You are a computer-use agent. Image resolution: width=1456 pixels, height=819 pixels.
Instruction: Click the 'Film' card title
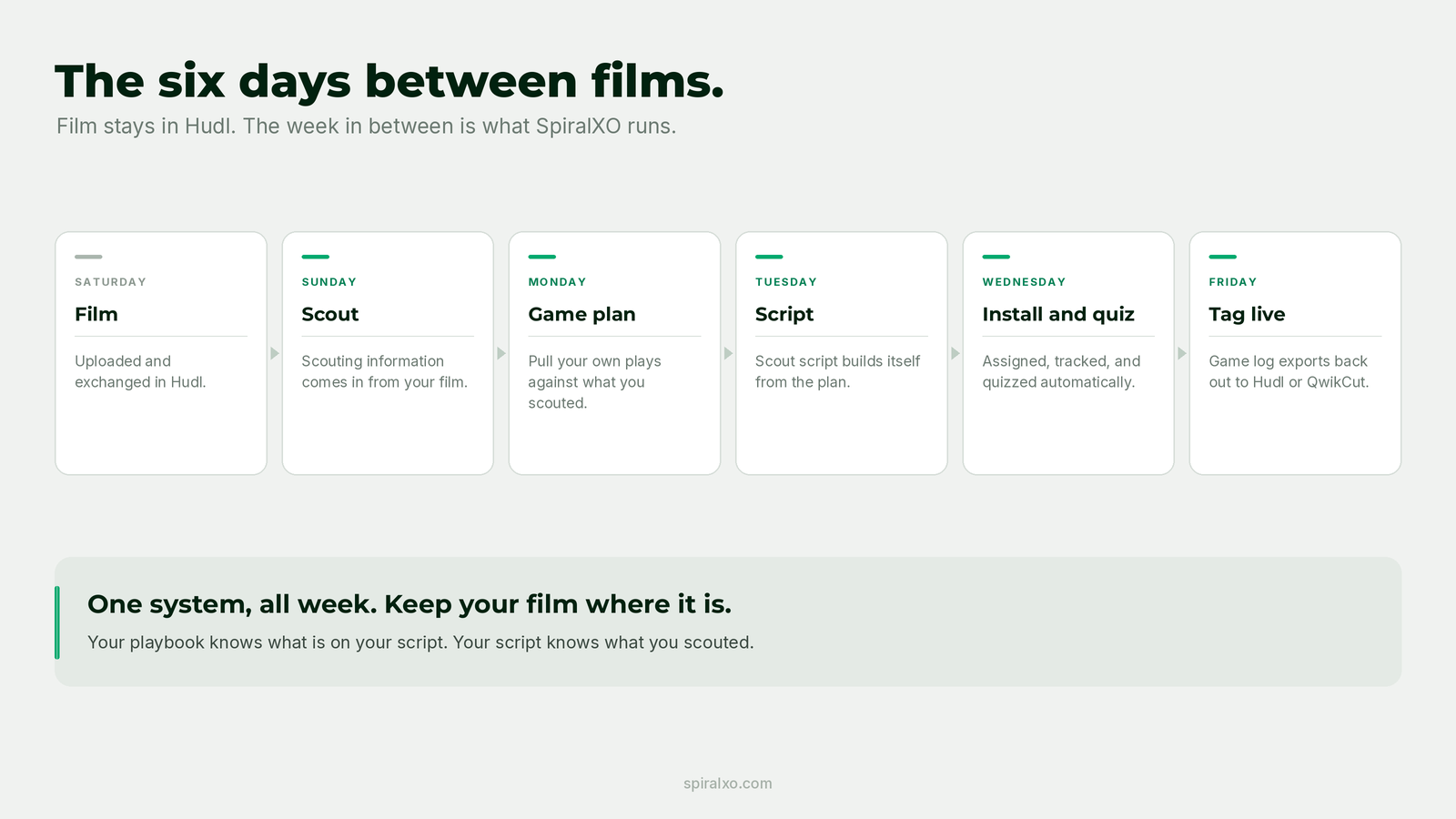click(x=96, y=314)
